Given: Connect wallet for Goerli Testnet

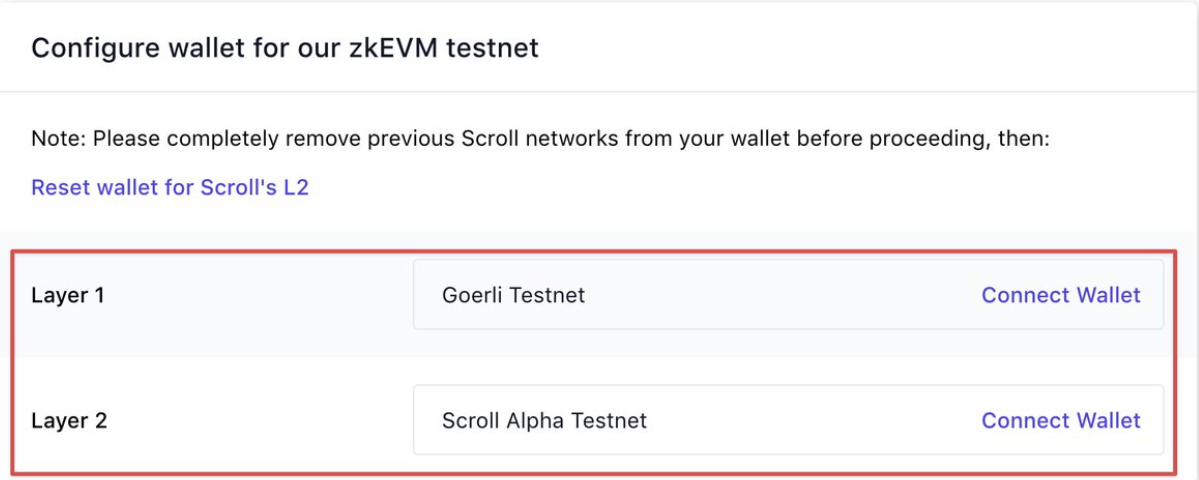Looking at the screenshot, I should [1060, 295].
